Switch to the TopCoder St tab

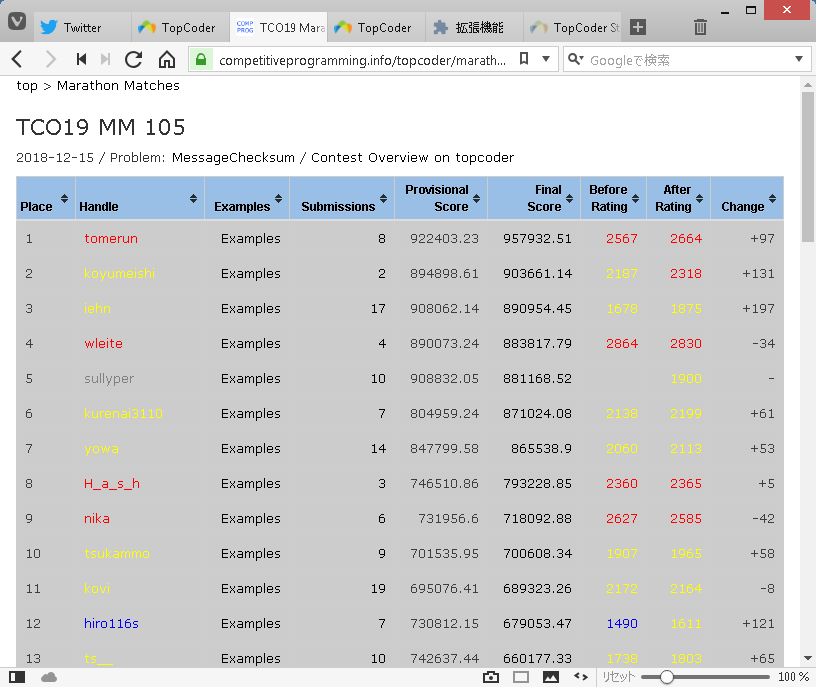click(572, 28)
